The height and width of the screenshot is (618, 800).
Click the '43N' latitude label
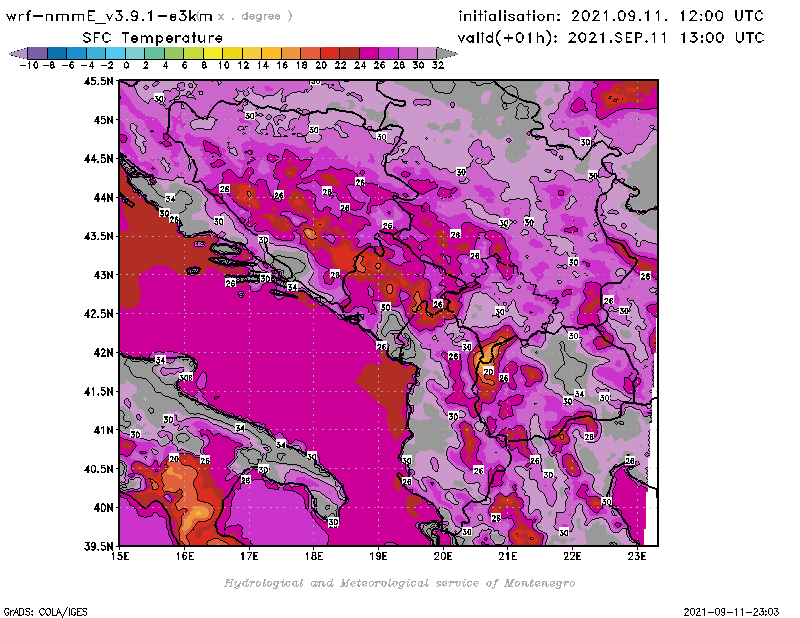click(103, 275)
